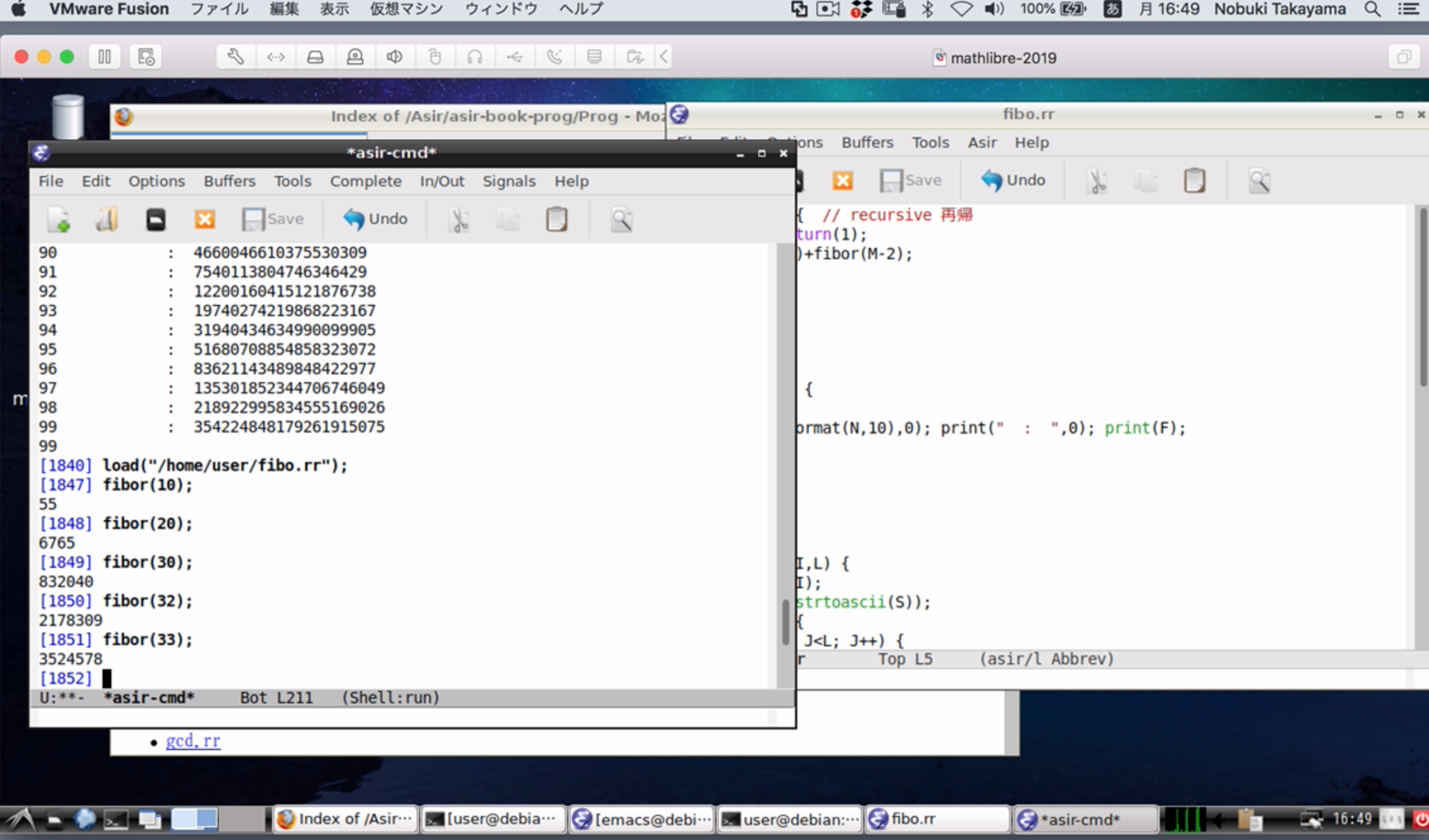
Task: Click orange Kill Buffer X icon in asir-cmd
Action: [204, 219]
